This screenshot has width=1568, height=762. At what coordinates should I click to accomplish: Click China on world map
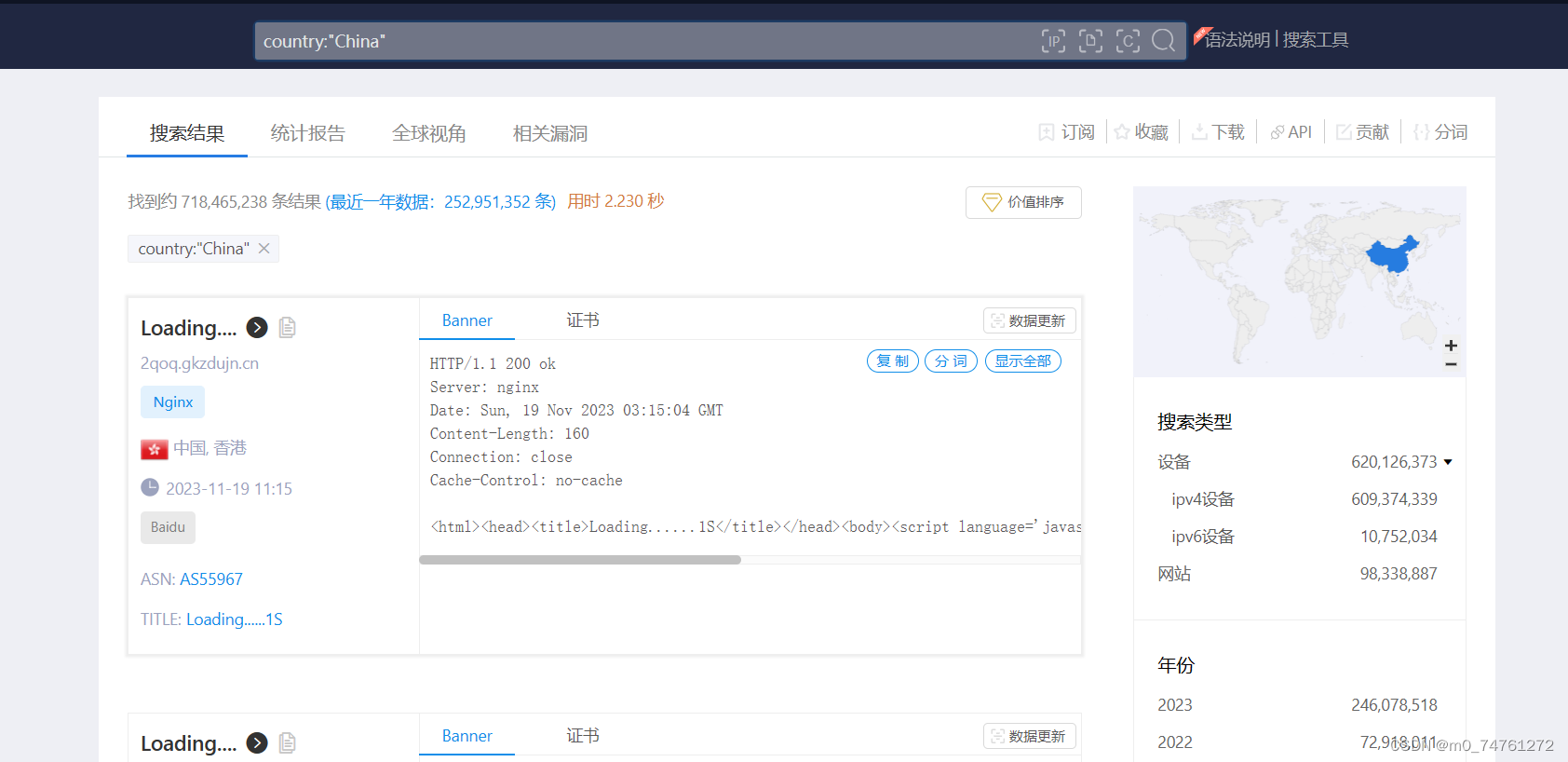point(1392,253)
